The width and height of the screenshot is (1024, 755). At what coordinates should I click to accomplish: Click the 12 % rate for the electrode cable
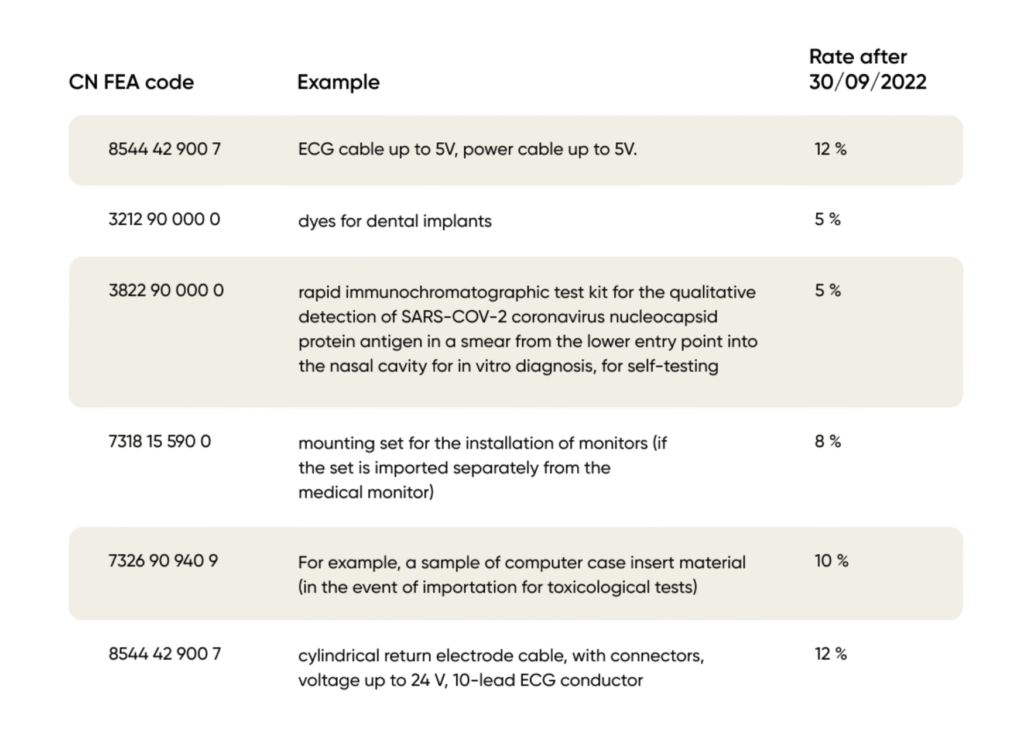(x=830, y=654)
